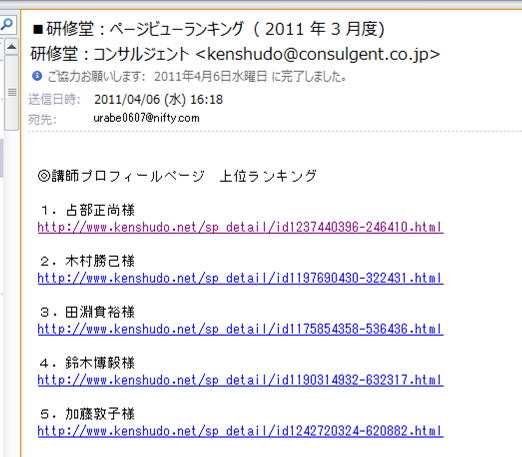Image resolution: width=522 pixels, height=457 pixels.
Task: Click the 宛先 label
Action: (42, 119)
